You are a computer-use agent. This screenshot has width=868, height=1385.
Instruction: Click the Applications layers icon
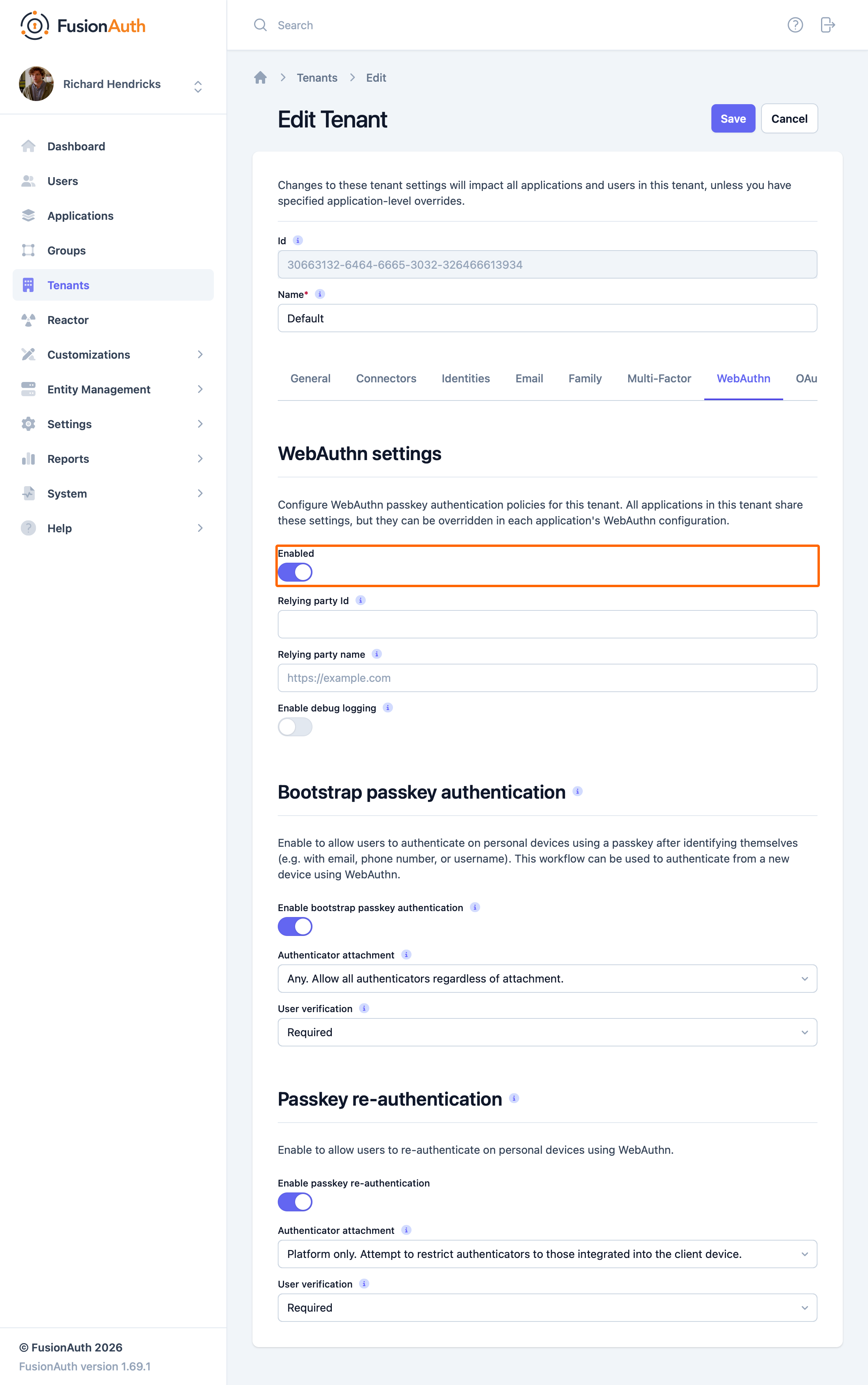pyautogui.click(x=28, y=216)
